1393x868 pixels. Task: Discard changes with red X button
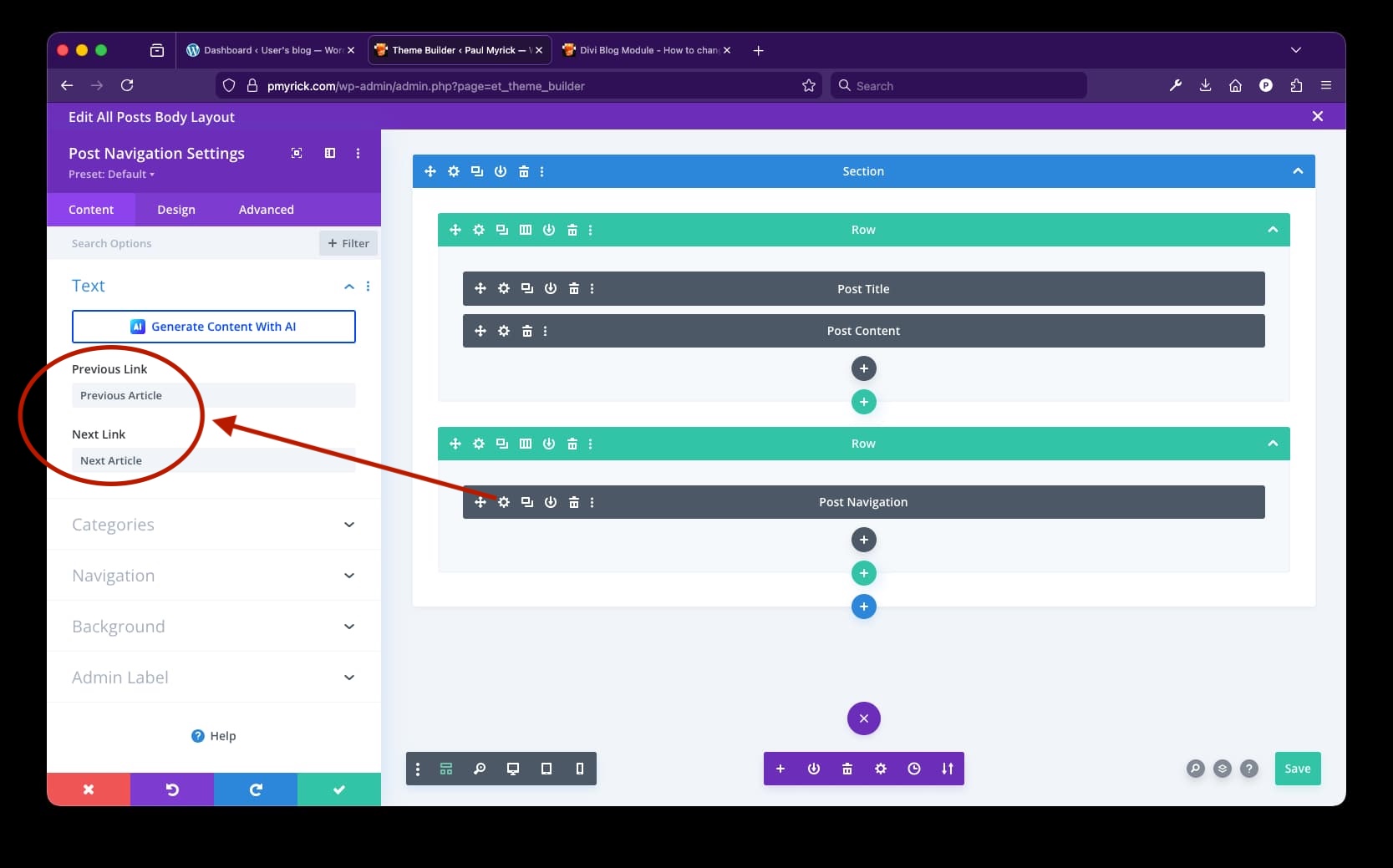point(89,789)
